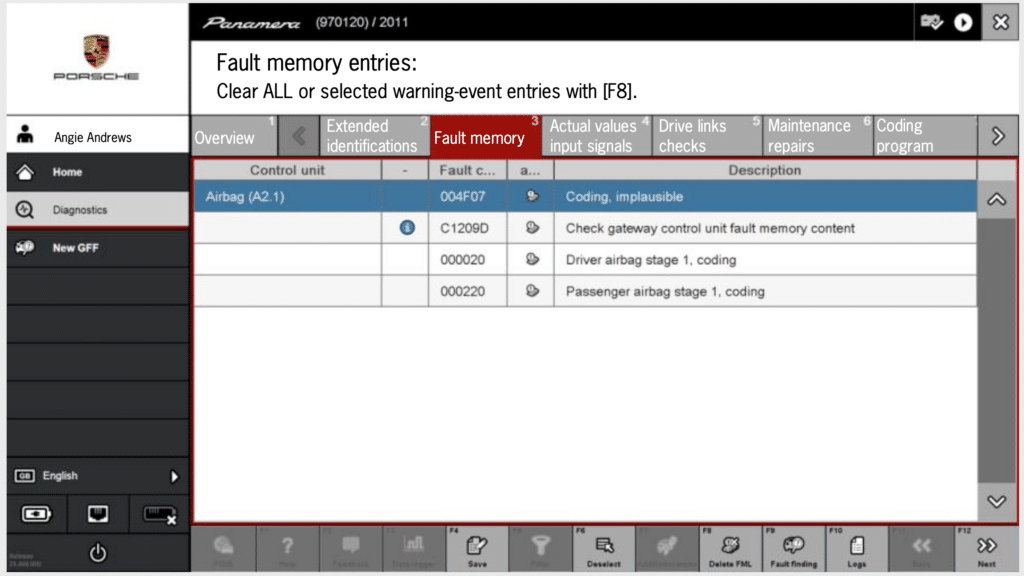The image size is (1024, 576).
Task: Expand the English language selector arrow
Action: (x=174, y=477)
